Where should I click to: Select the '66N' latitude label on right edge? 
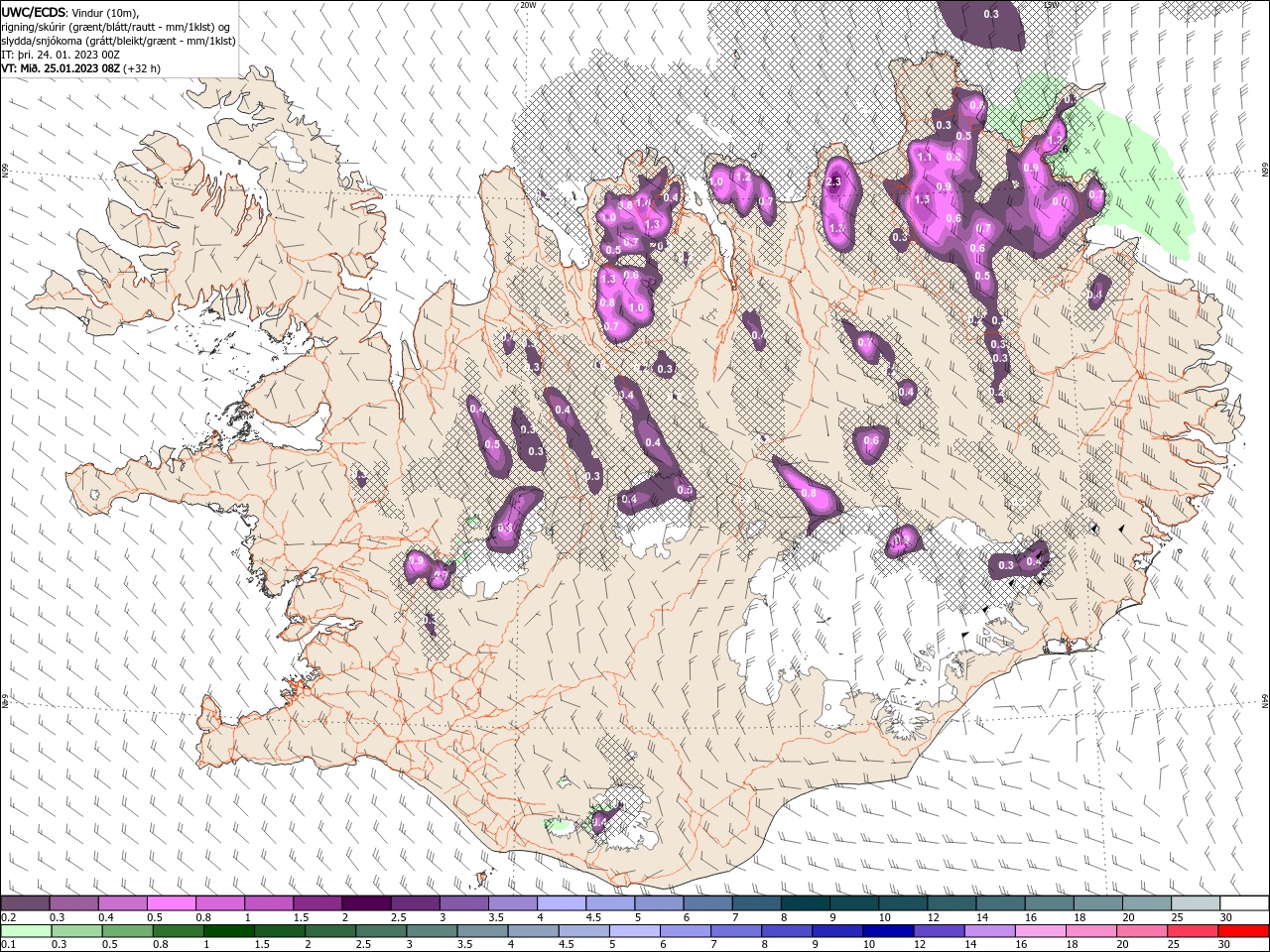[1265, 171]
